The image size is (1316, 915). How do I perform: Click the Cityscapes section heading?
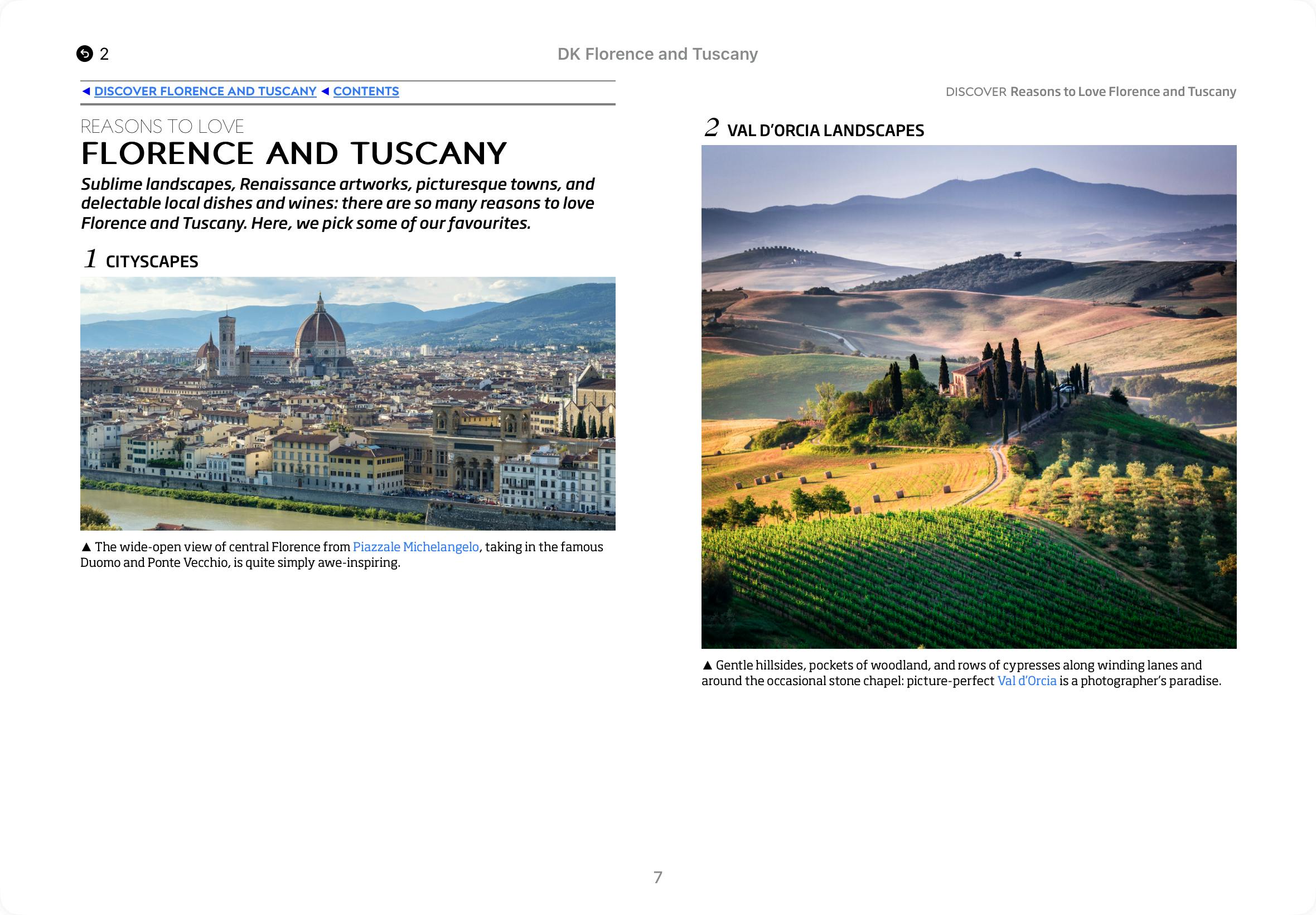[152, 262]
